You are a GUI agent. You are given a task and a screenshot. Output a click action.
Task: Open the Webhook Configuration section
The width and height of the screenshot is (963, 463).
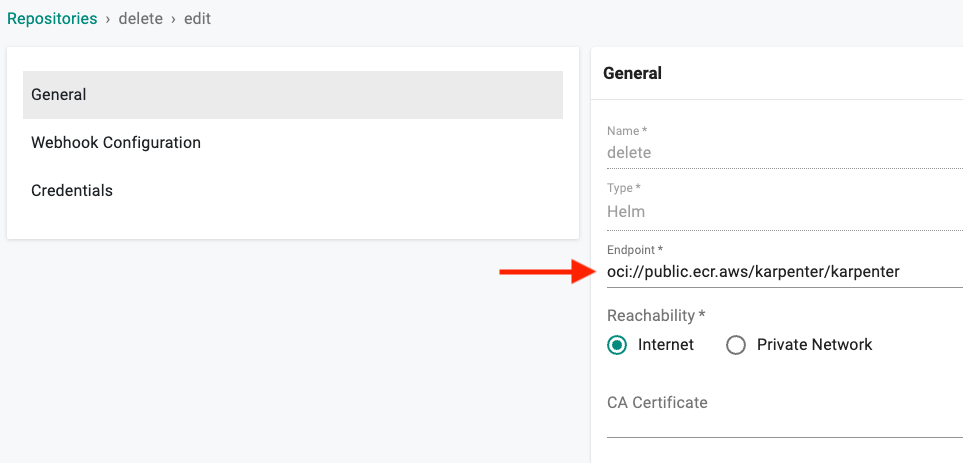(293, 142)
